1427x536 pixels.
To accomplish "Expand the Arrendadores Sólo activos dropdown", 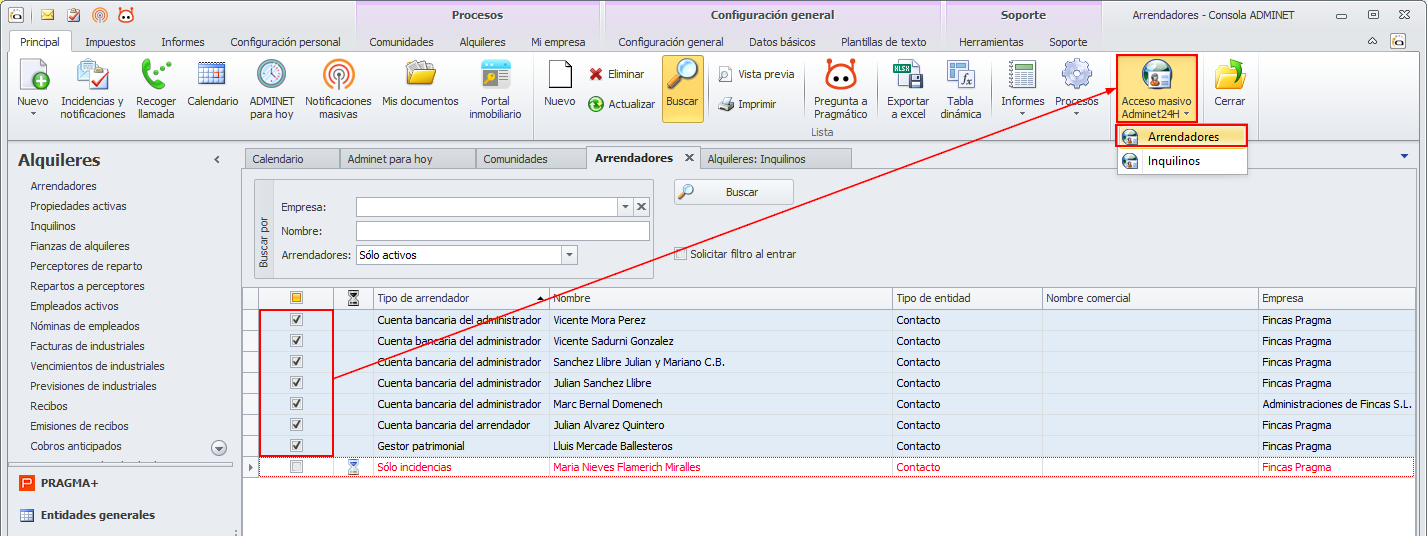I will click(x=569, y=255).
